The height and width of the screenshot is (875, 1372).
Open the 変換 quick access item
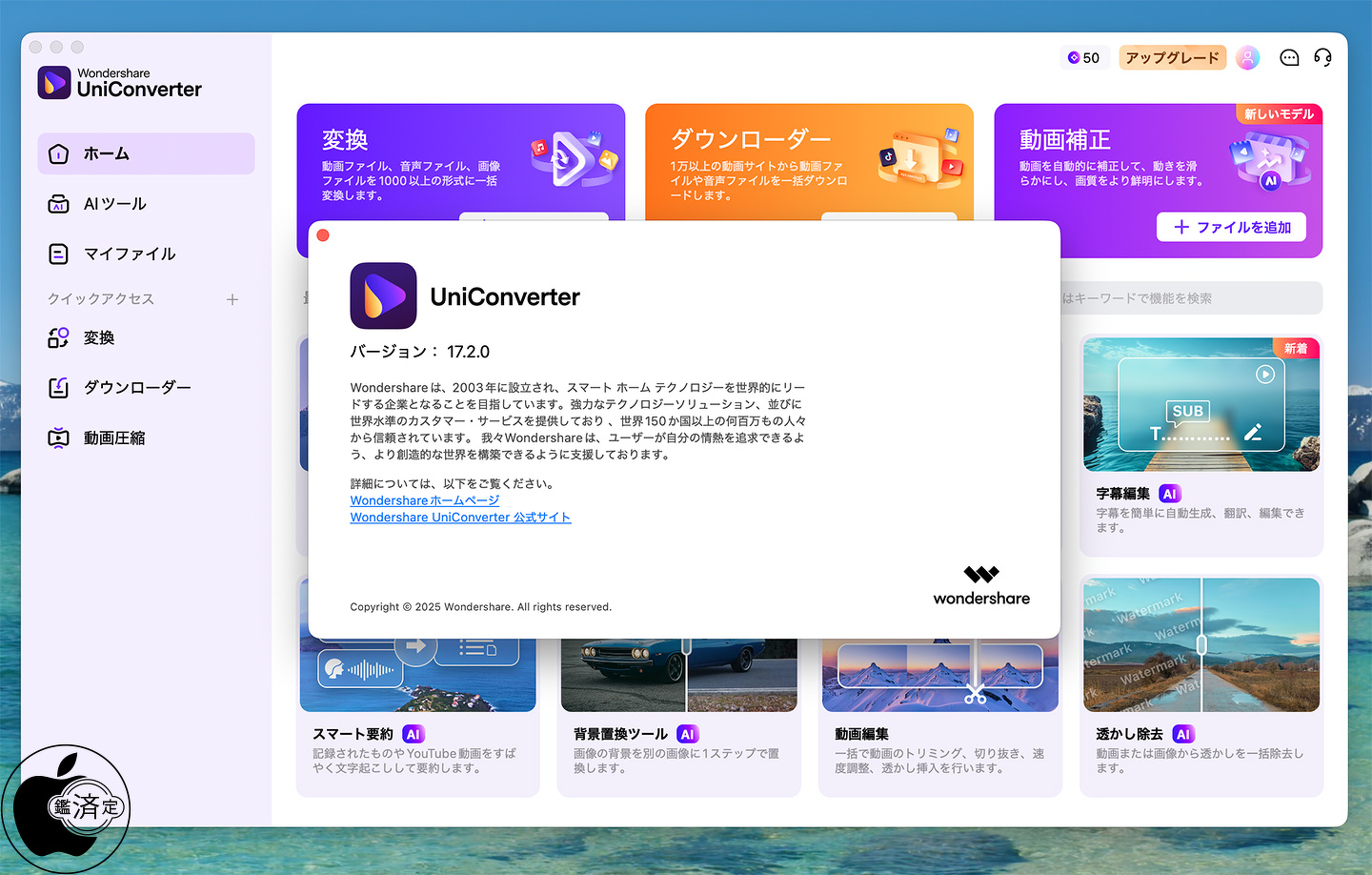98,338
